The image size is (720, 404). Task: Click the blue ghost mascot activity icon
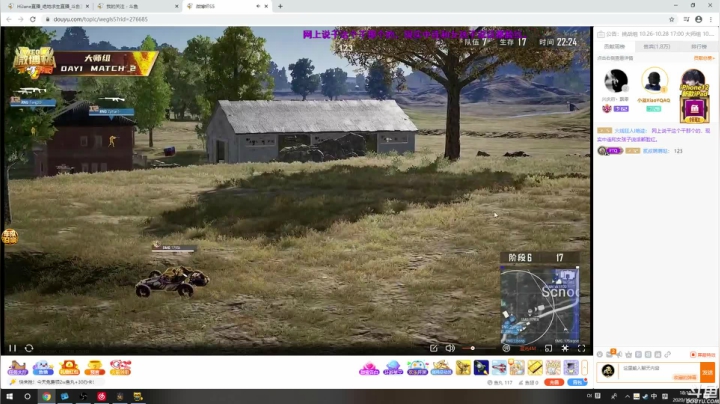click(43, 368)
